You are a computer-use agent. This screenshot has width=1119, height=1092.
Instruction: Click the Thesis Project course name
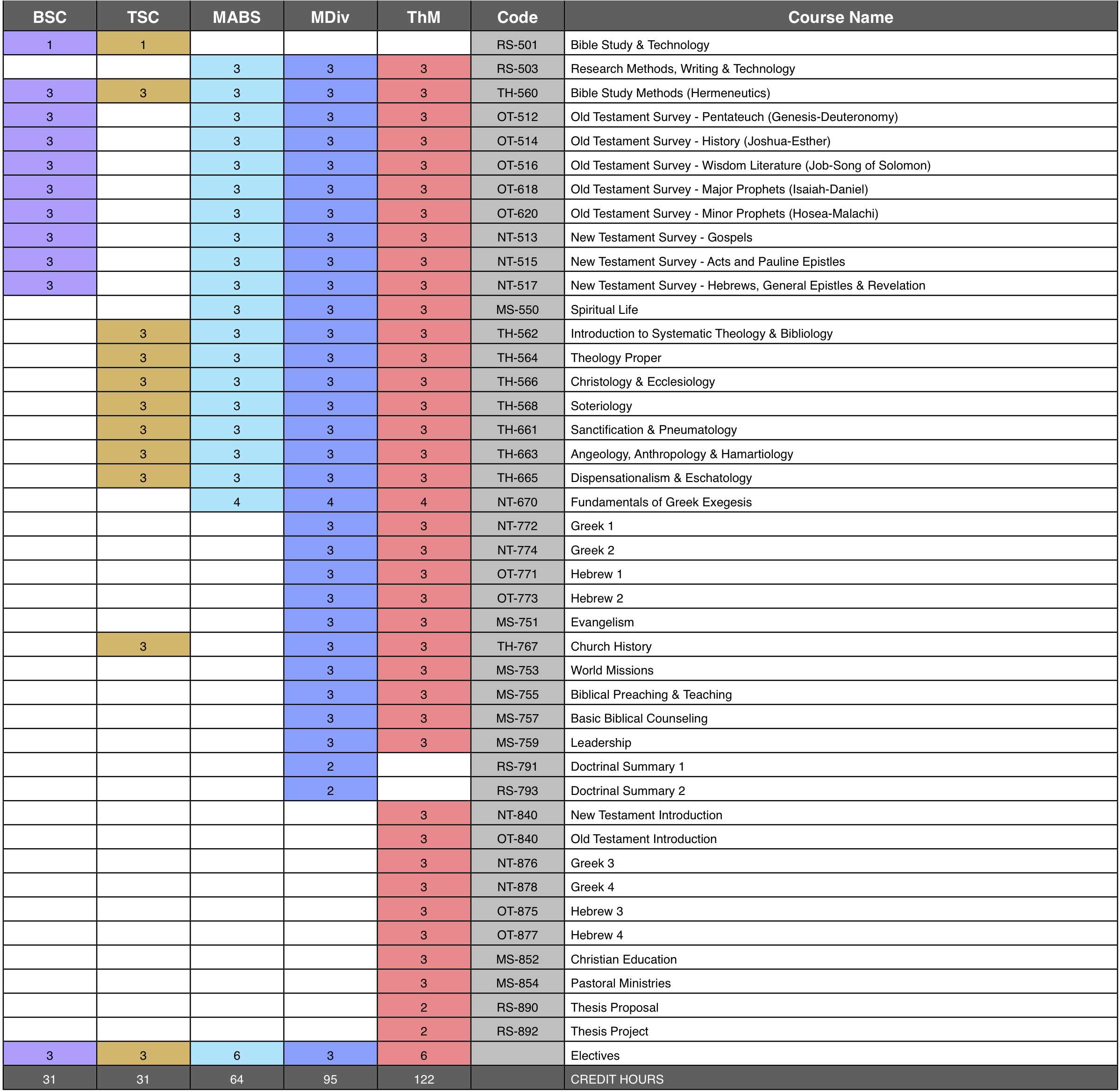point(609,1032)
